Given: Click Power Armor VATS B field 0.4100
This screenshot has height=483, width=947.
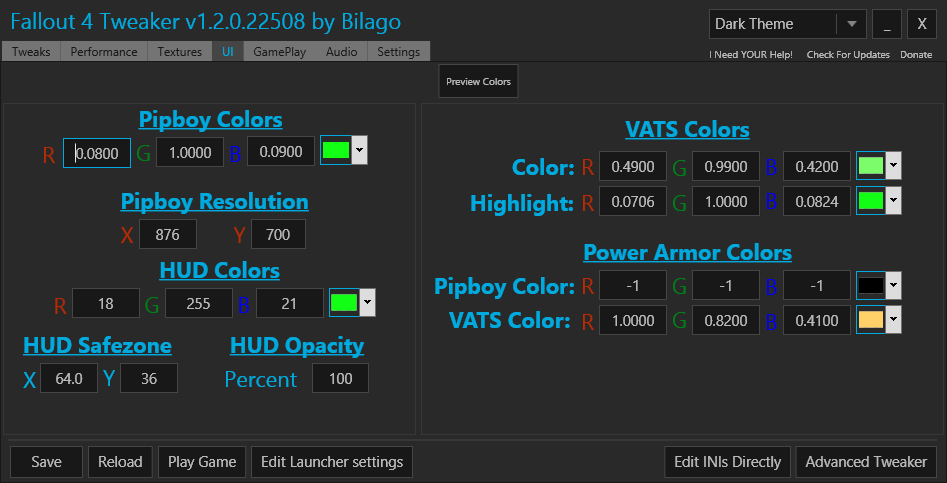Looking at the screenshot, I should (817, 320).
